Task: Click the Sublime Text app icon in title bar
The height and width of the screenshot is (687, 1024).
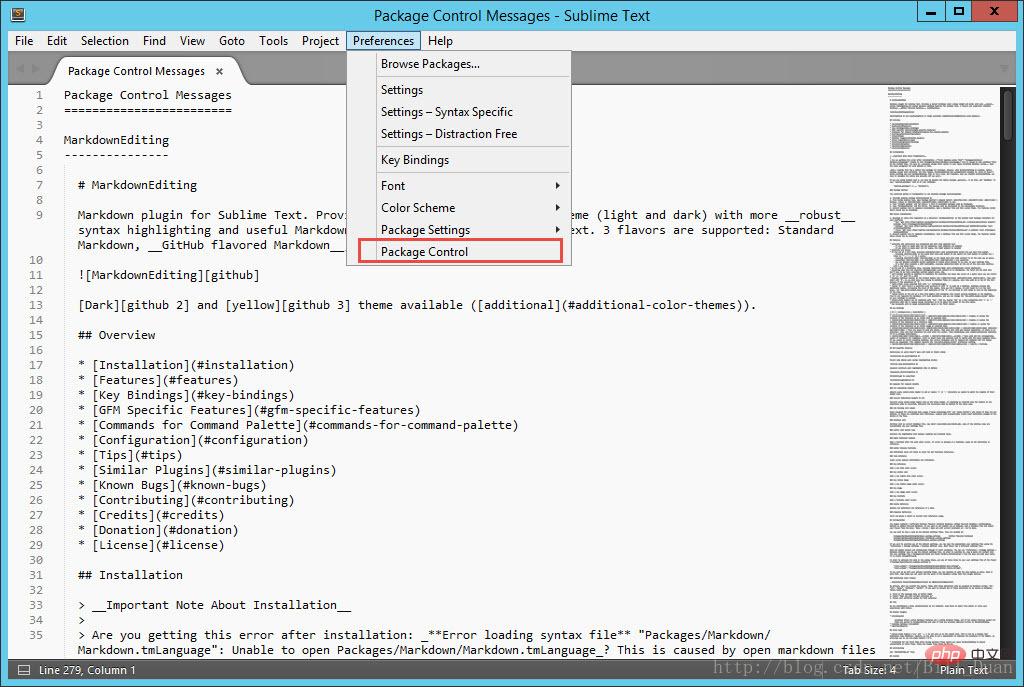Action: [x=18, y=14]
